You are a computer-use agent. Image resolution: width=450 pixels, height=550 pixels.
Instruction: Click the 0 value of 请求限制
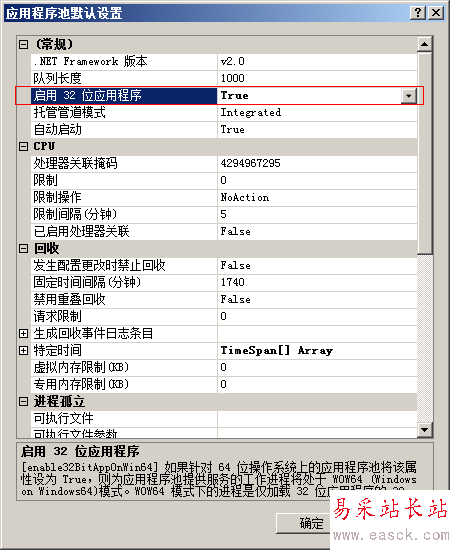[x=317, y=316]
